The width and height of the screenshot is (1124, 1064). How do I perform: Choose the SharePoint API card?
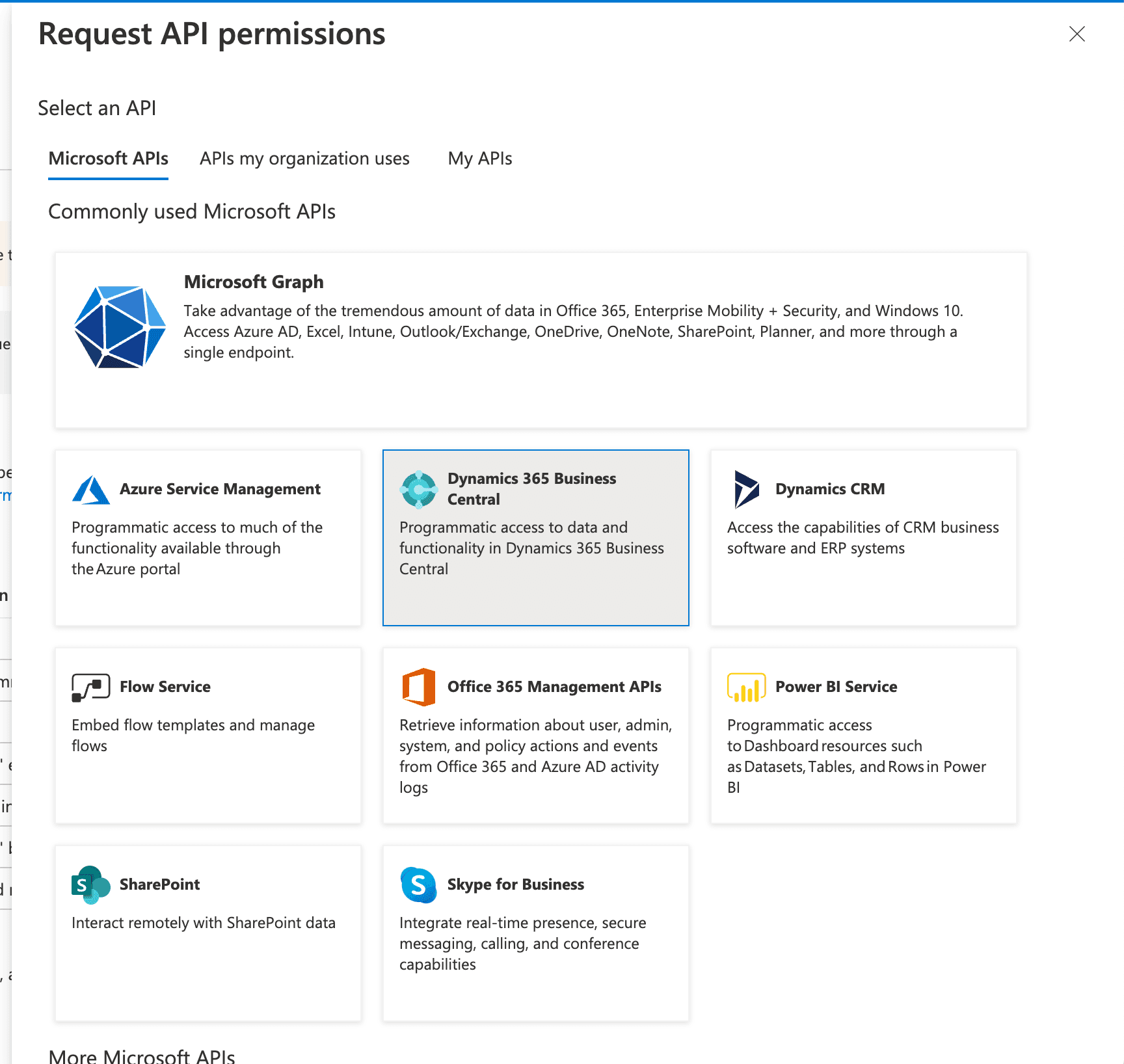point(207,933)
